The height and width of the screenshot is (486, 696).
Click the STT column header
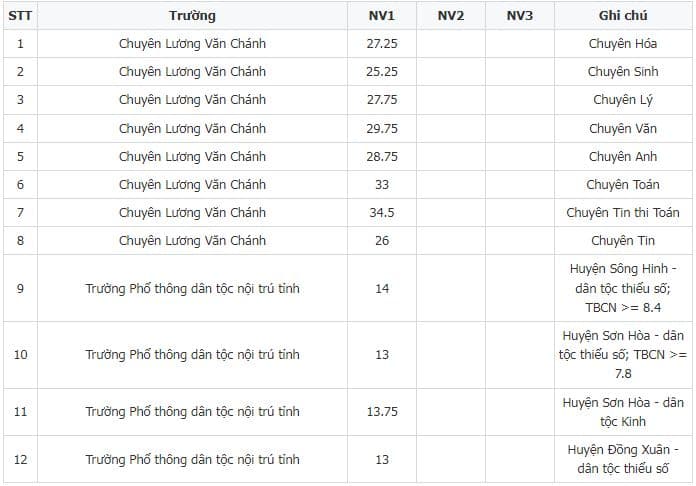20,16
